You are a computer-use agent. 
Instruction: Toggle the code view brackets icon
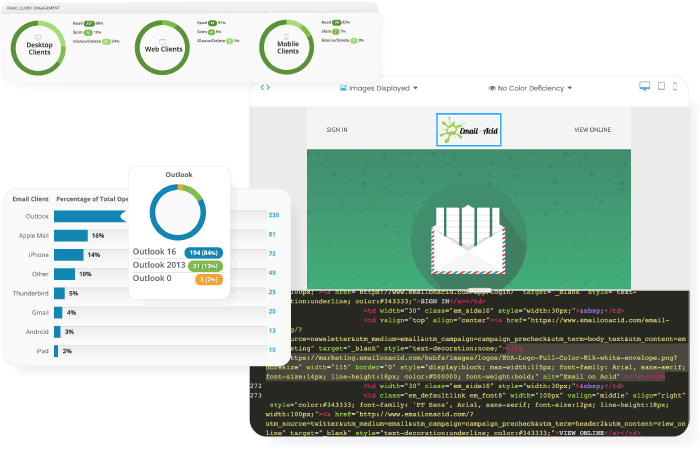click(x=265, y=88)
